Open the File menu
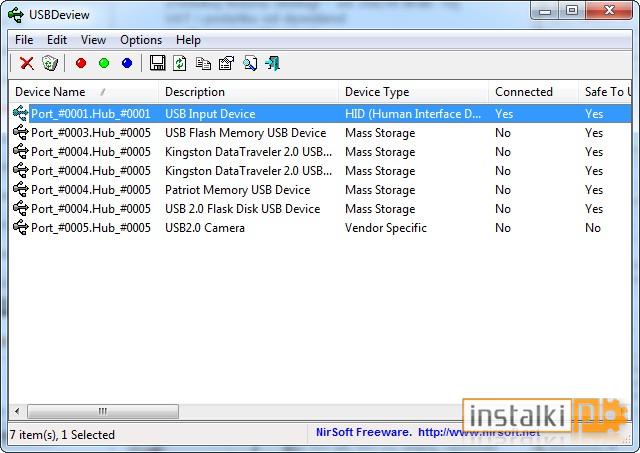Image resolution: width=640 pixels, height=453 pixels. click(x=24, y=40)
